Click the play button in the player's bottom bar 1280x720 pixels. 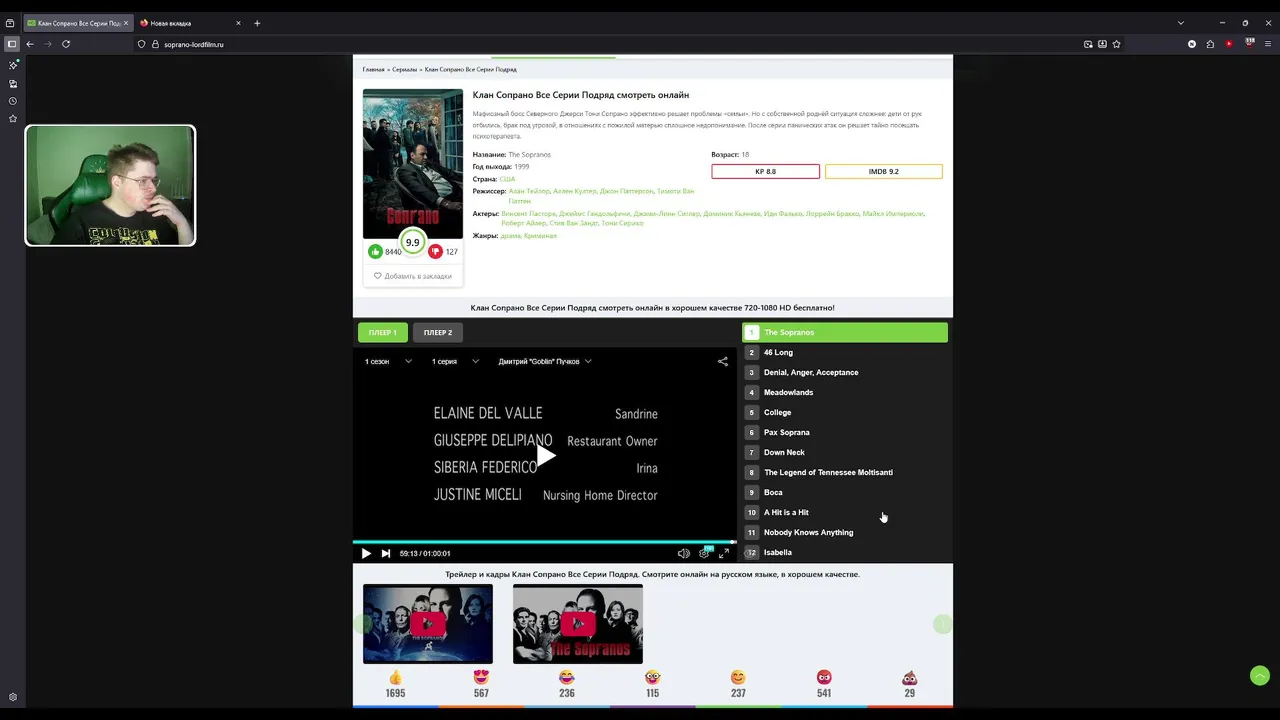(x=366, y=553)
